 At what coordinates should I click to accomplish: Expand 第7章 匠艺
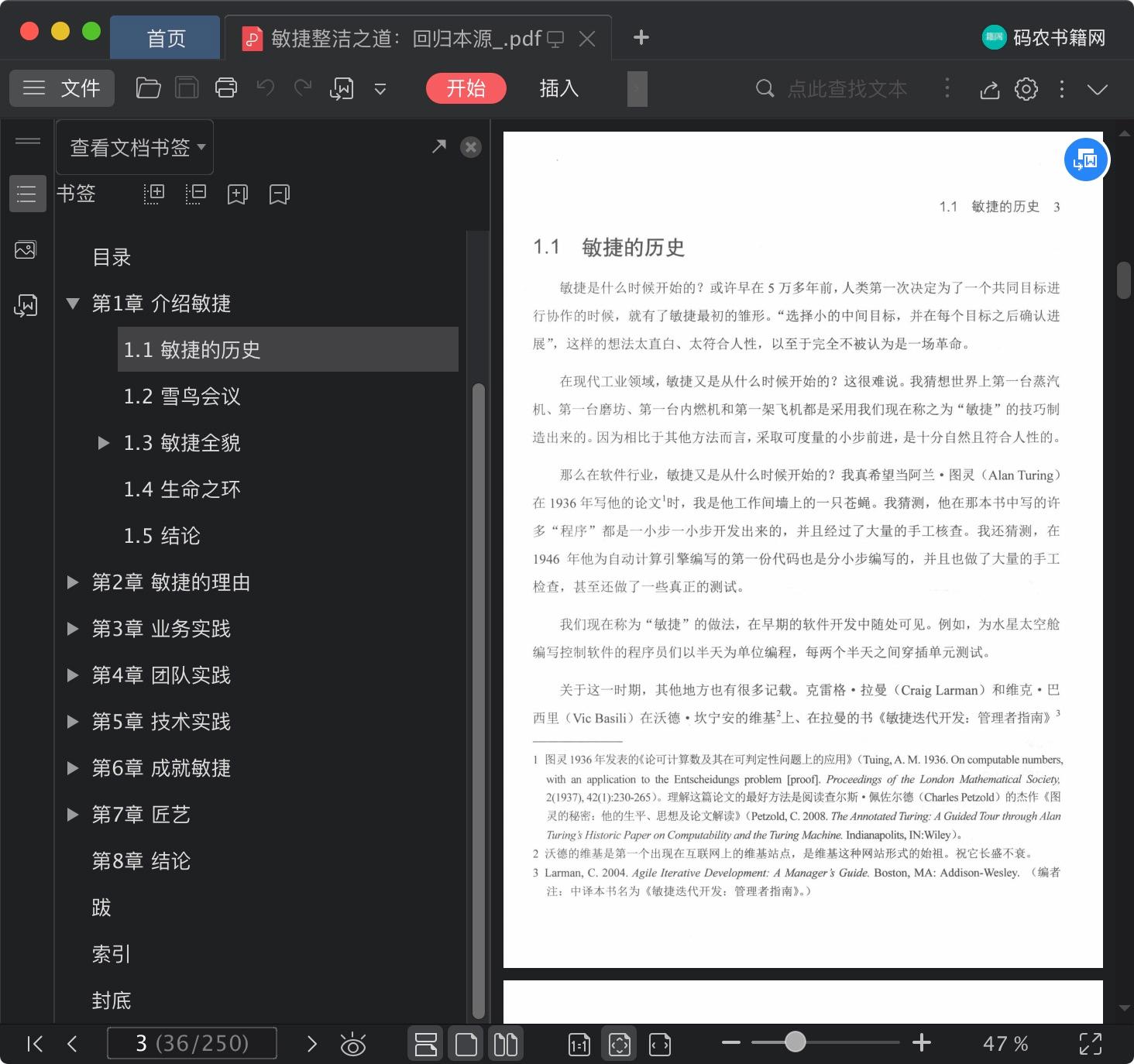73,815
